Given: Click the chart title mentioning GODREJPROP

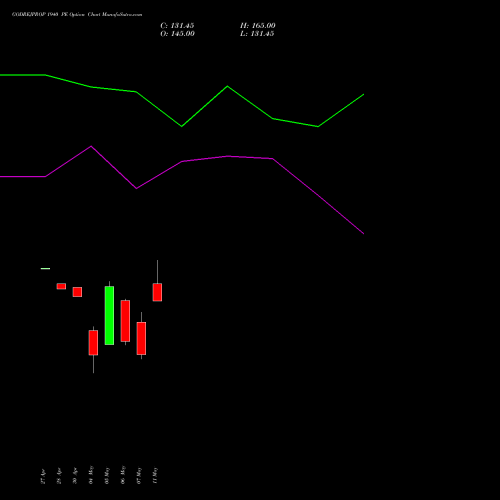Looking at the screenshot, I should click(77, 15).
